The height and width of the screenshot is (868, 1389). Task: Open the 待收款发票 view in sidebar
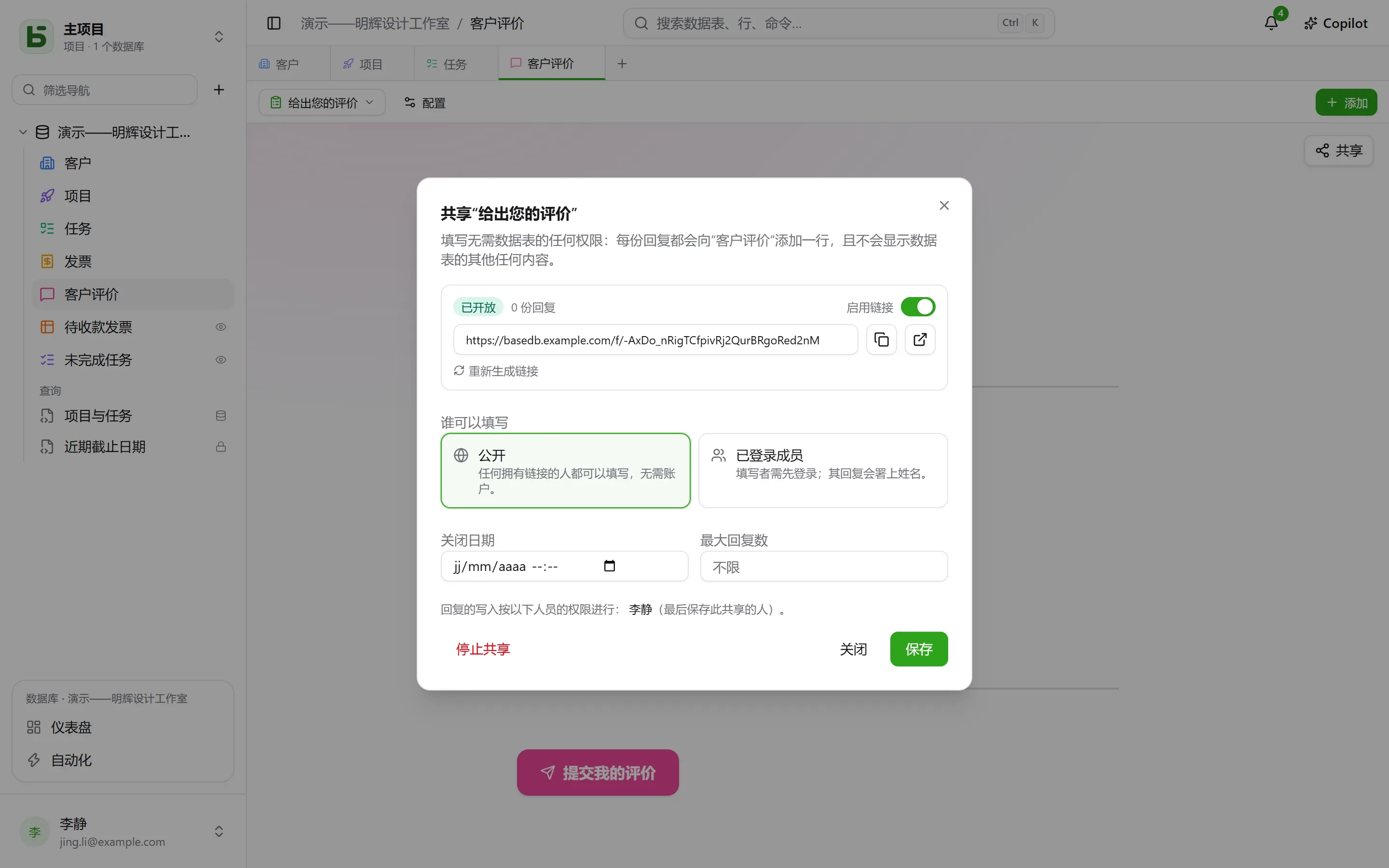point(133,327)
